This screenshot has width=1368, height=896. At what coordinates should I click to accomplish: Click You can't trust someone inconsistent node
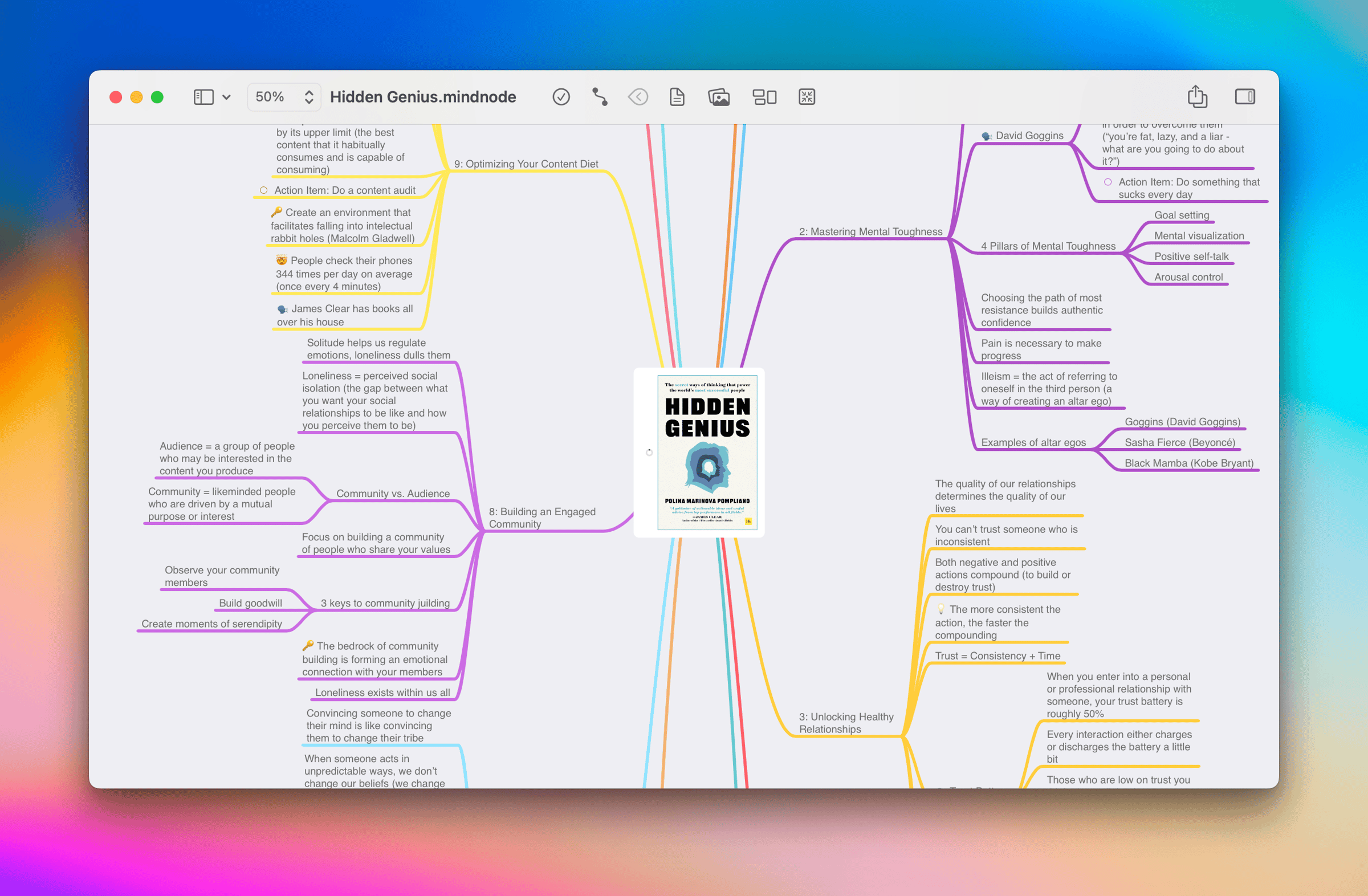pos(1006,535)
